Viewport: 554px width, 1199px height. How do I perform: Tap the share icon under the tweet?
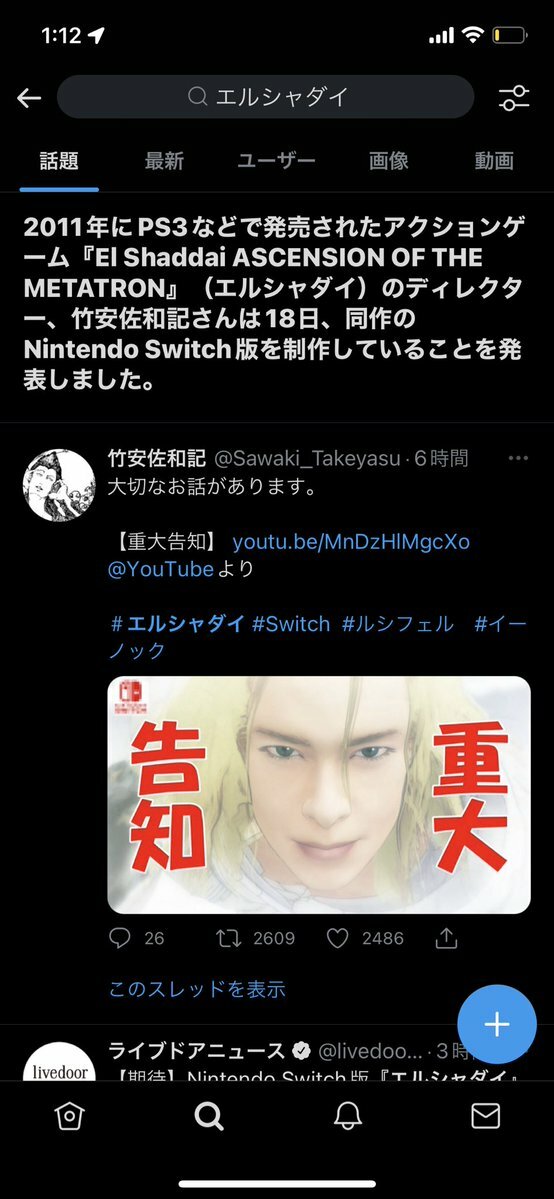point(446,937)
